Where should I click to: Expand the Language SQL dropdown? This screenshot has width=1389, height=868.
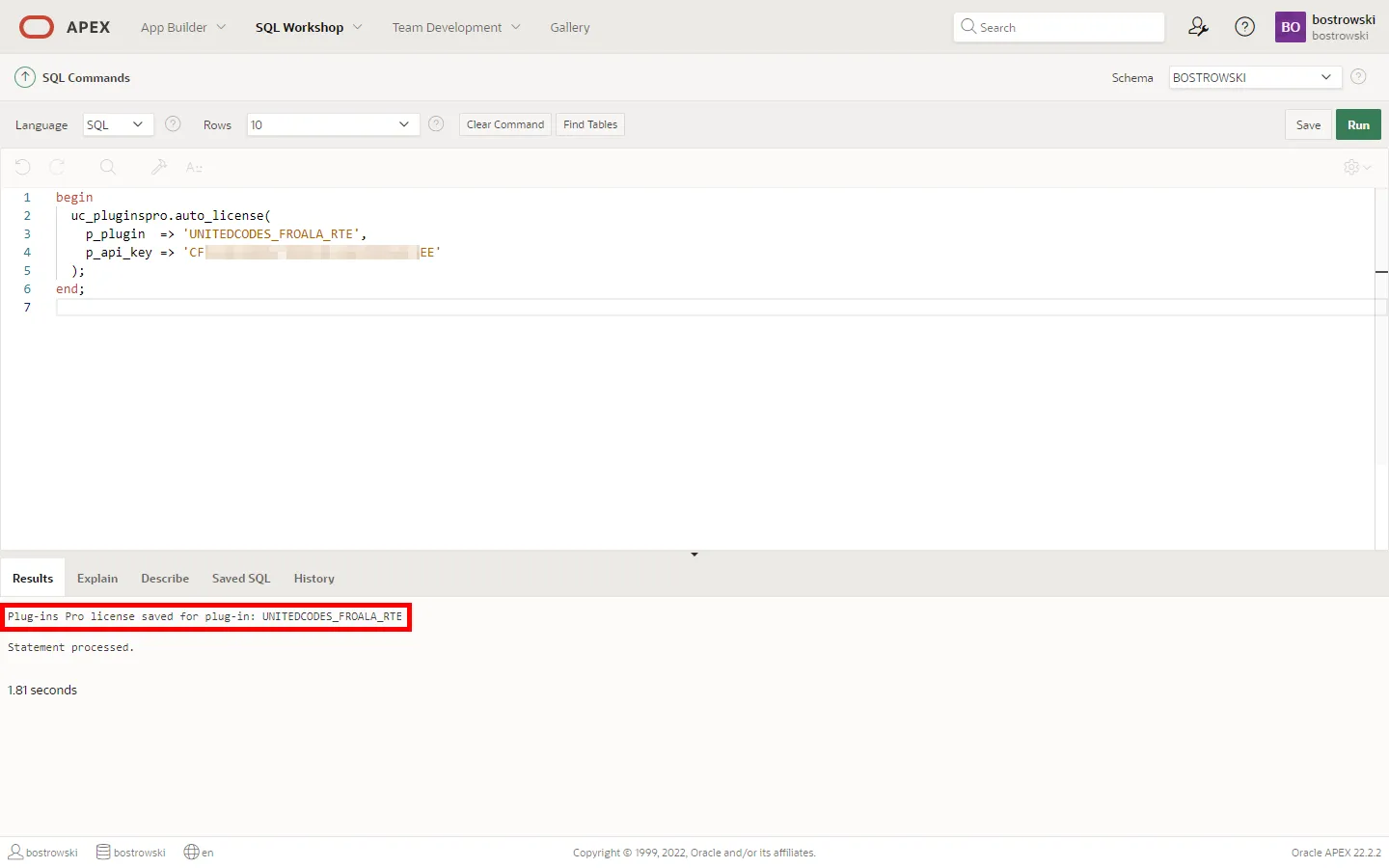coord(114,124)
